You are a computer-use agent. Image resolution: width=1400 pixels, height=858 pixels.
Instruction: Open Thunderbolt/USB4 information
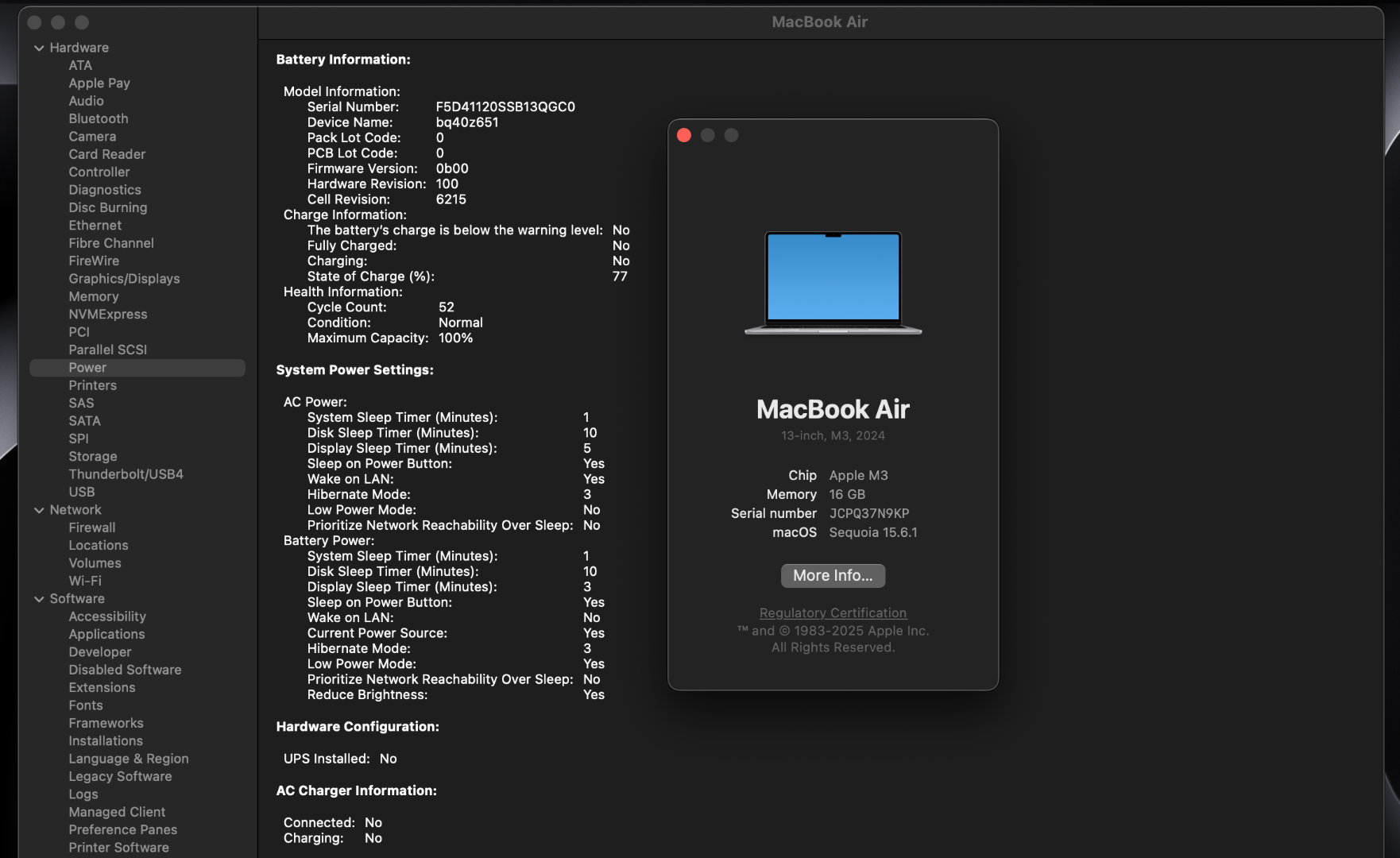(126, 474)
